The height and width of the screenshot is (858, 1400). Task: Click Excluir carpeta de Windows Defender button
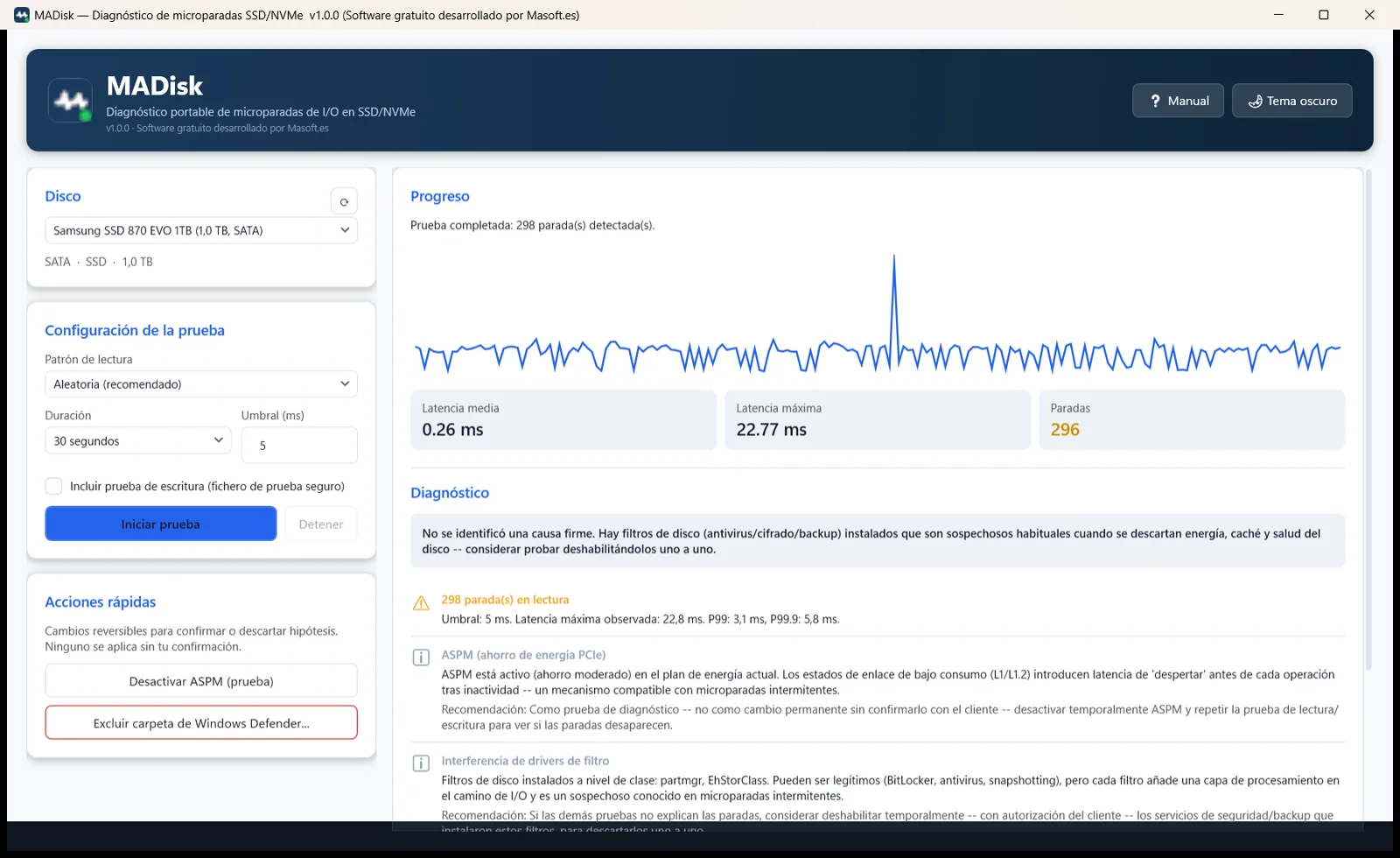pyautogui.click(x=201, y=723)
